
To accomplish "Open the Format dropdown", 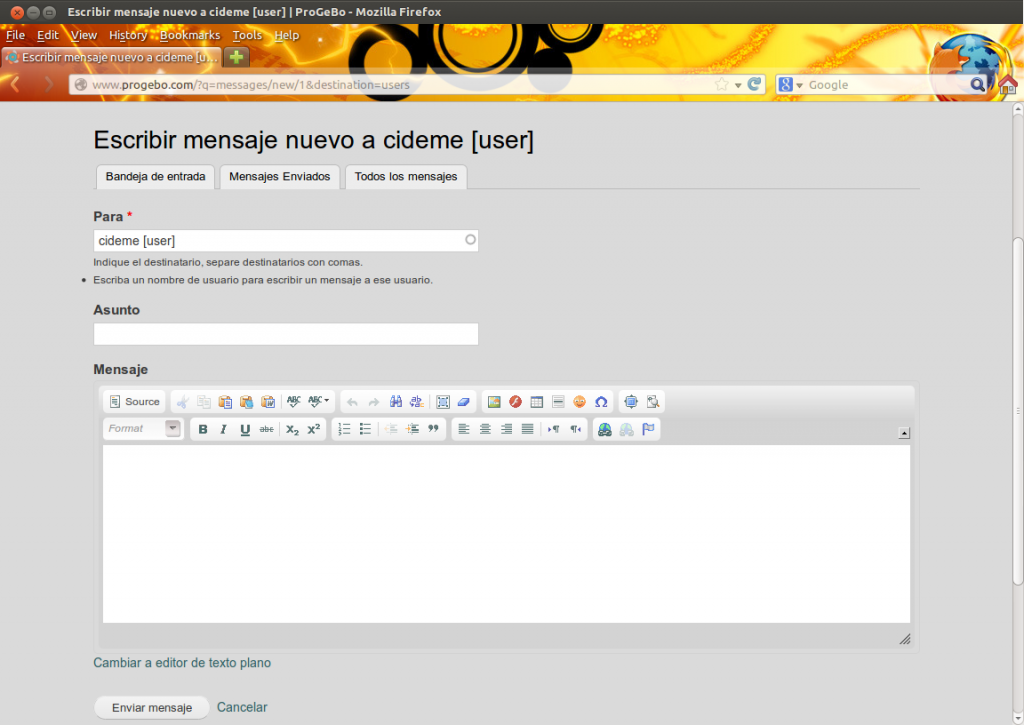I will (x=143, y=429).
